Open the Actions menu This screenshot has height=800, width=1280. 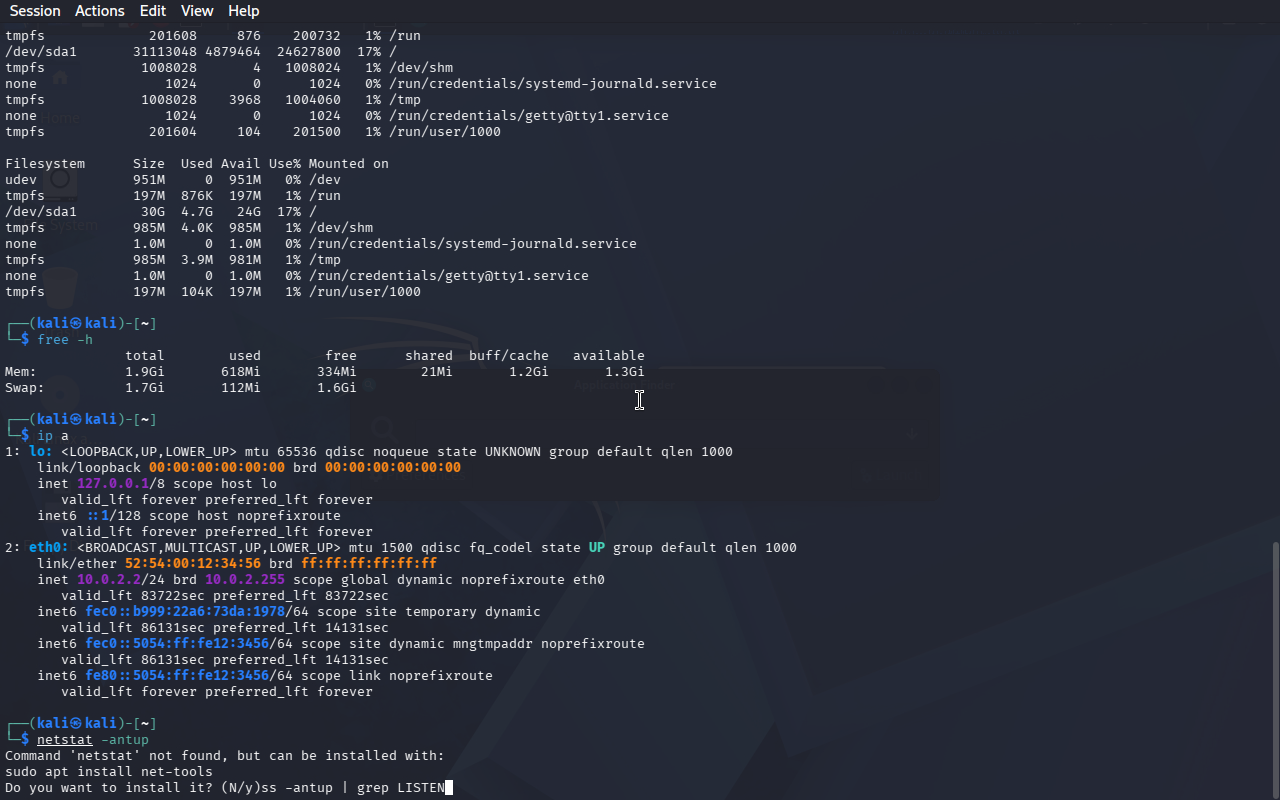[100, 11]
